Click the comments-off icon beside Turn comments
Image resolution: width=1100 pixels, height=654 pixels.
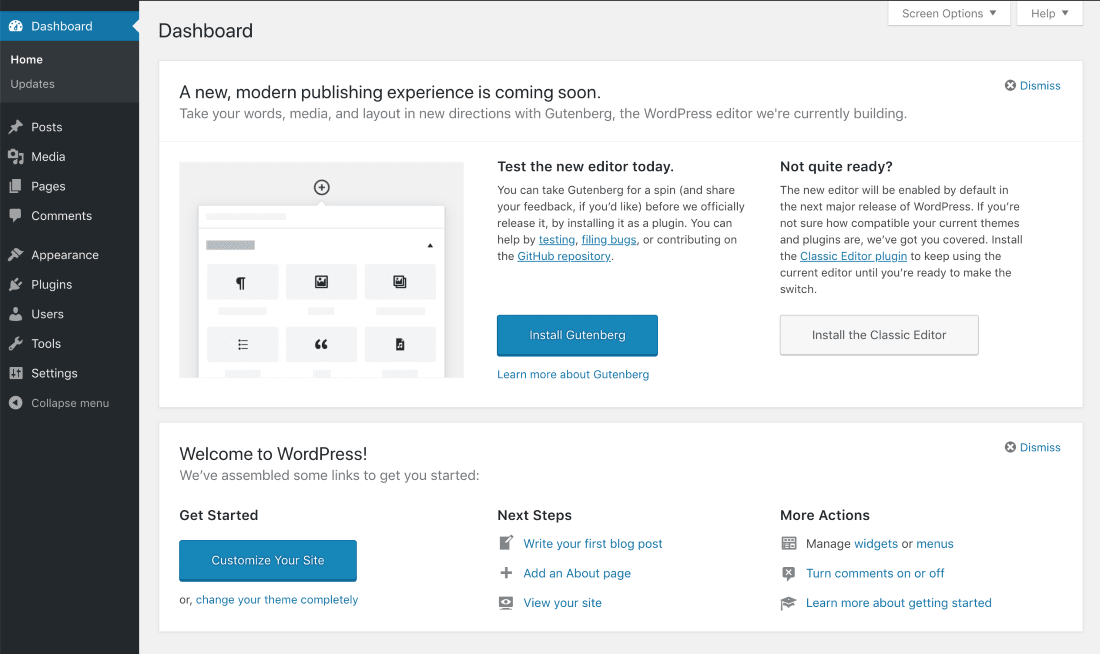tap(789, 573)
